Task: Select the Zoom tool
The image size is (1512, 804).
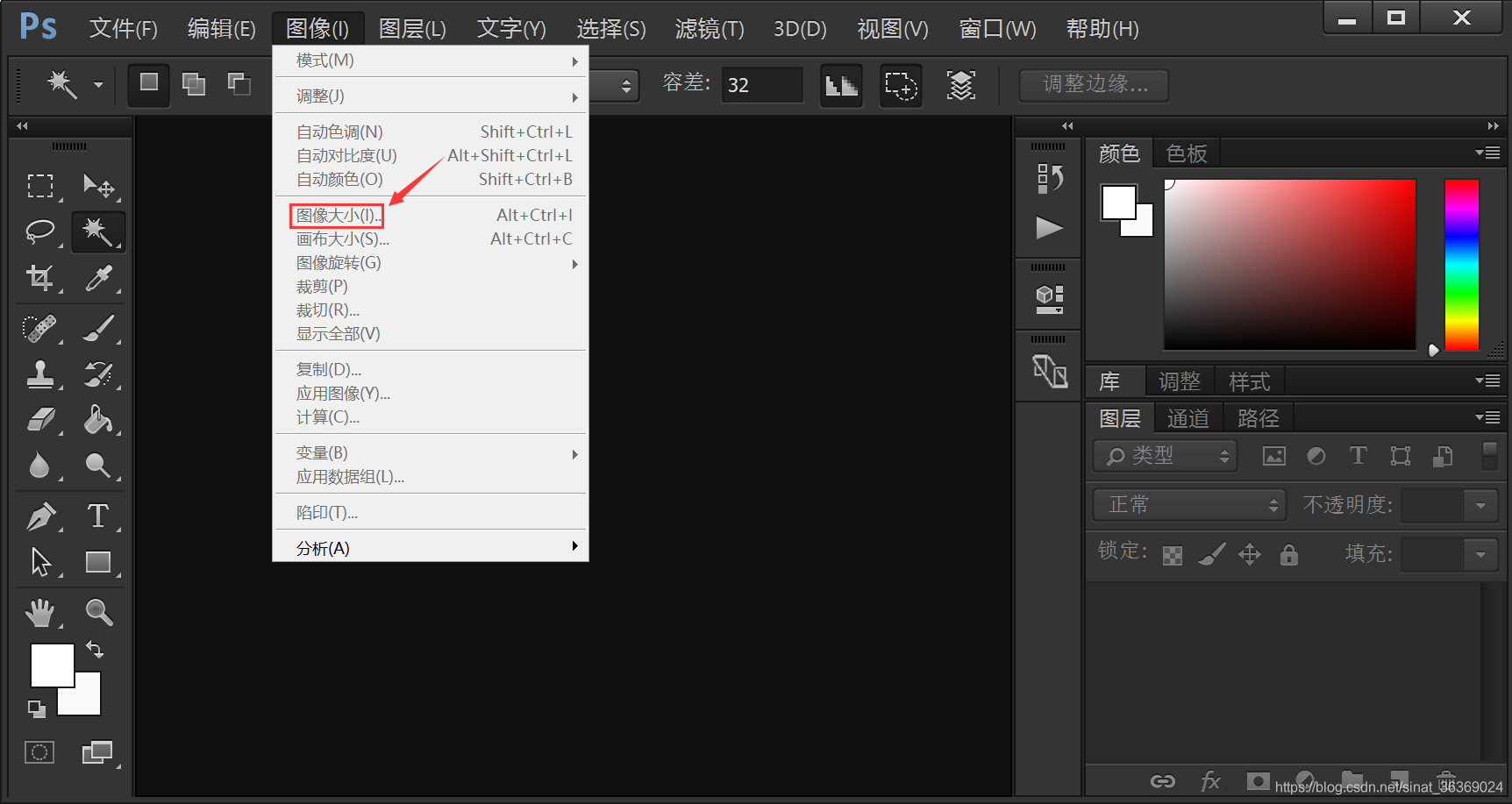Action: [98, 612]
